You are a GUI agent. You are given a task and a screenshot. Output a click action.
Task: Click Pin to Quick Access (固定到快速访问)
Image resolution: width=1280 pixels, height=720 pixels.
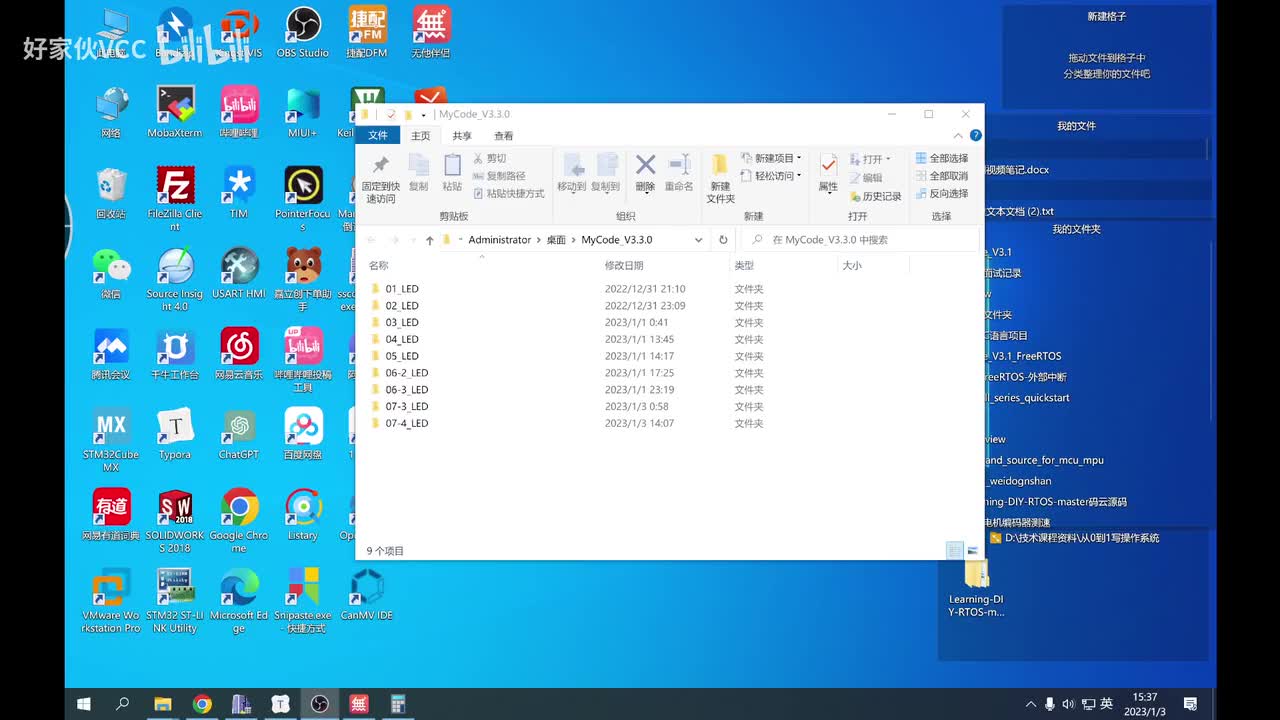pos(380,180)
